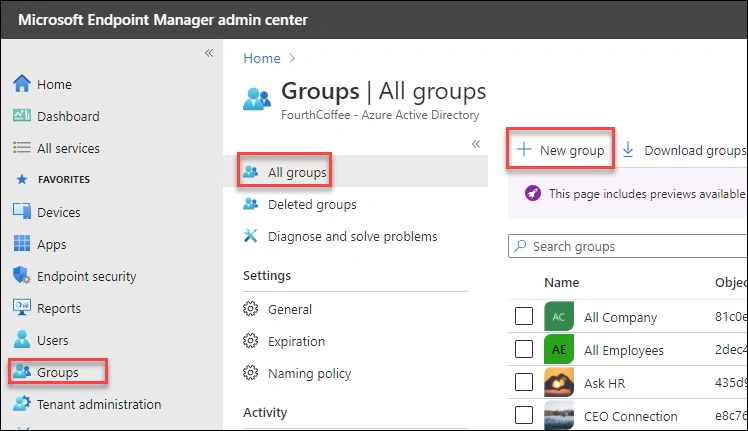The image size is (748, 431).
Task: Click the Dashboard chart icon
Action: pyautogui.click(x=22, y=116)
